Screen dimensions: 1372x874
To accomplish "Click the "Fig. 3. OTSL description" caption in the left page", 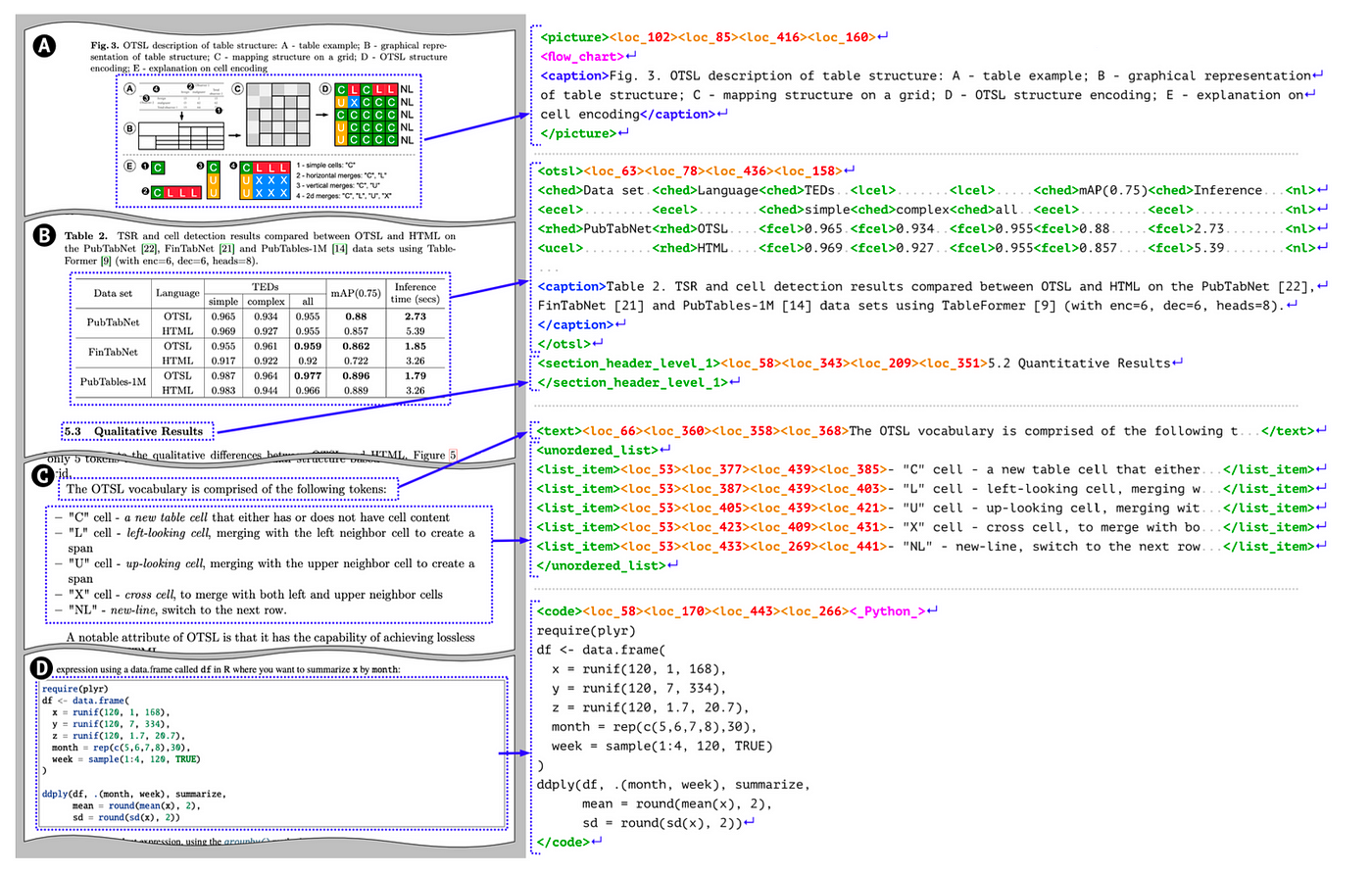I will point(269,57).
